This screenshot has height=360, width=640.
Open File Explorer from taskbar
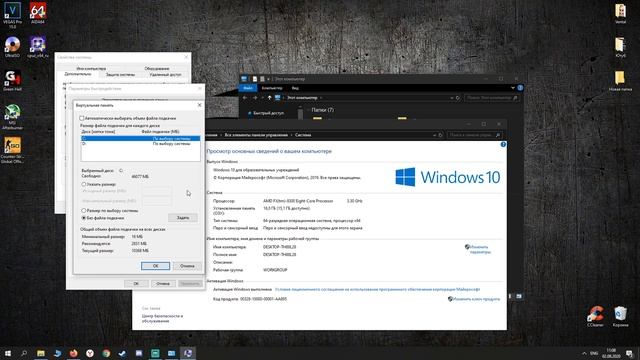(40, 353)
